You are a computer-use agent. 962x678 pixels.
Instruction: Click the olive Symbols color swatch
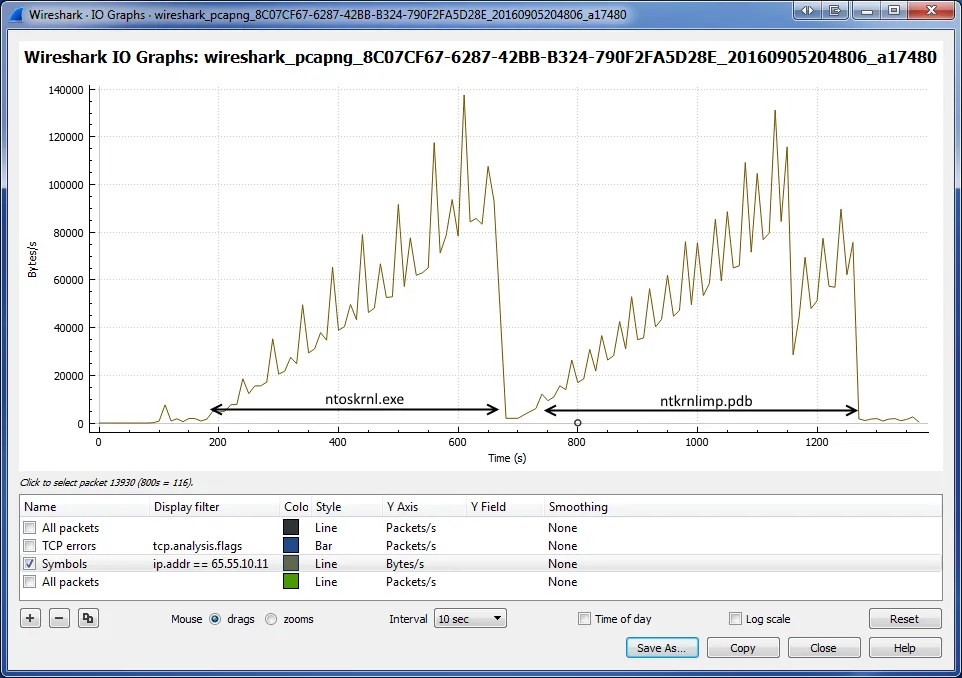coord(291,563)
